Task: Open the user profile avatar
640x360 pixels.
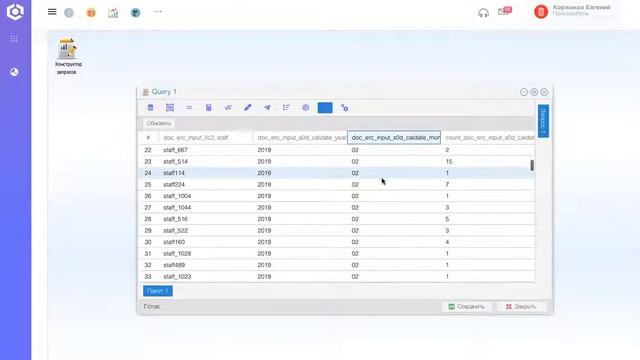Action: coord(541,12)
